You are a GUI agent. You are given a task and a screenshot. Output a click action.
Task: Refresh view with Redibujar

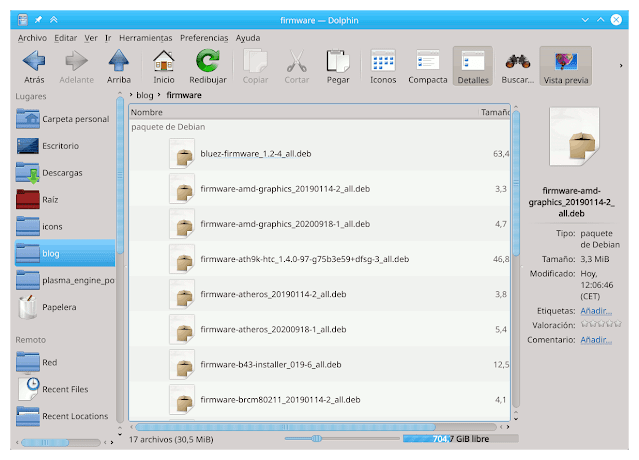tap(208, 67)
